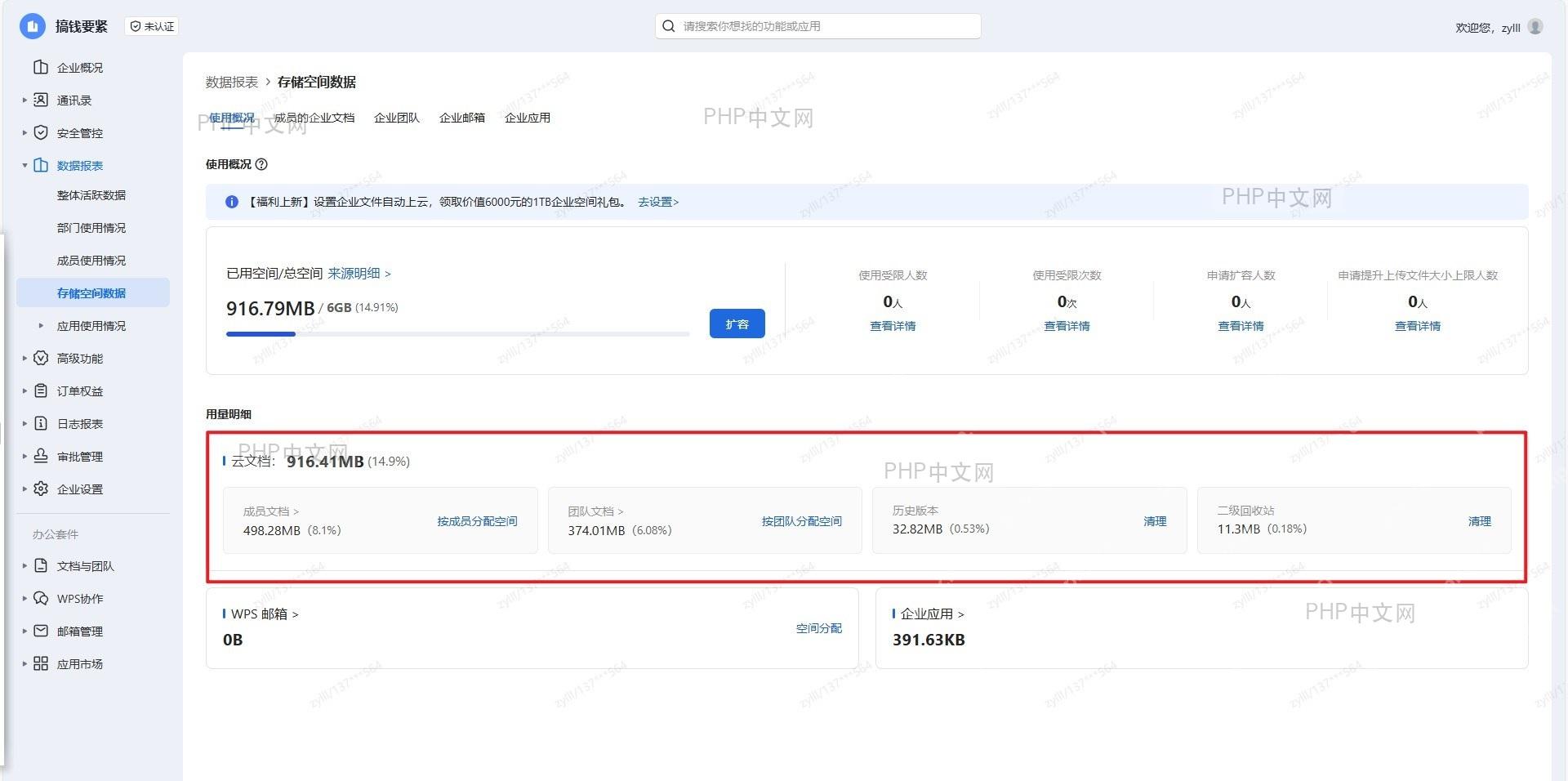
Task: Click the 订单权益 clipboard icon
Action: click(x=41, y=390)
